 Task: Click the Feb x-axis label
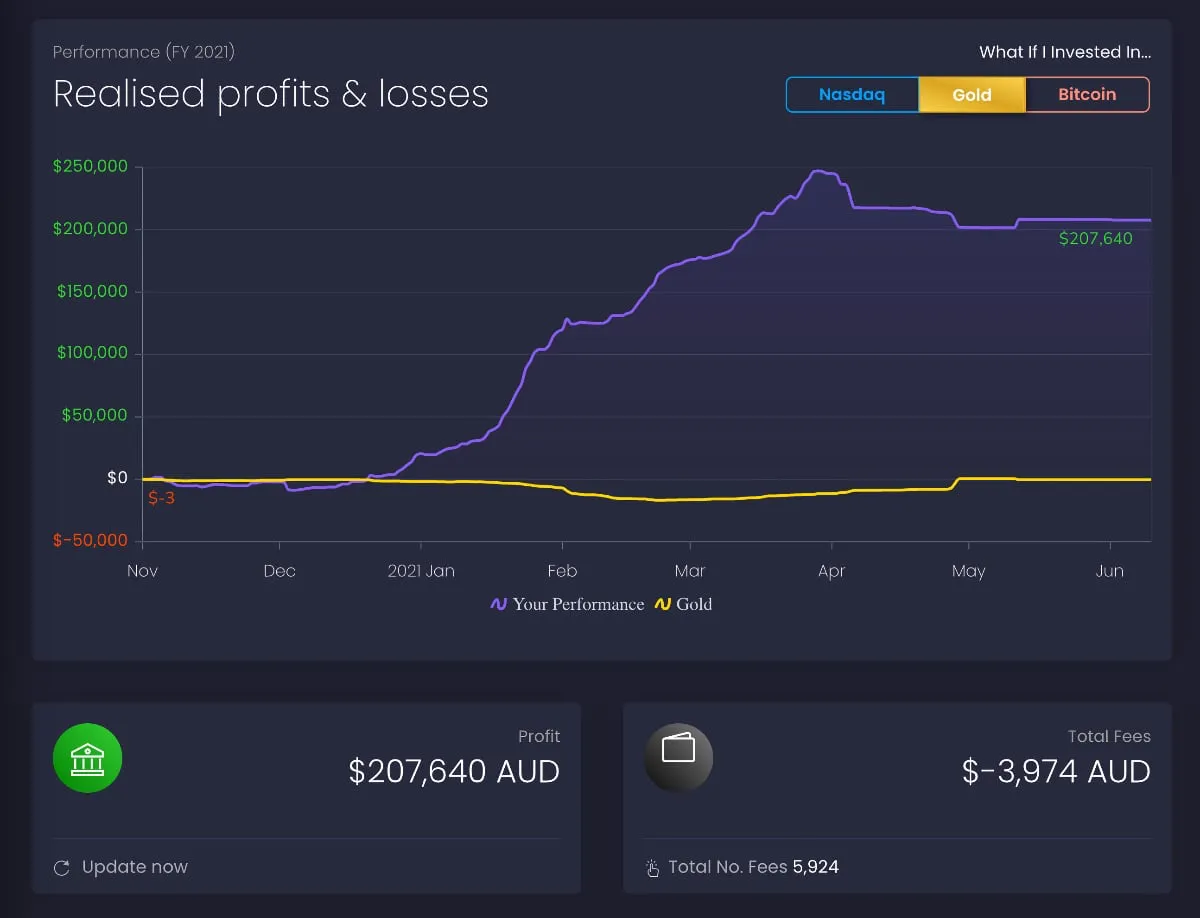562,571
